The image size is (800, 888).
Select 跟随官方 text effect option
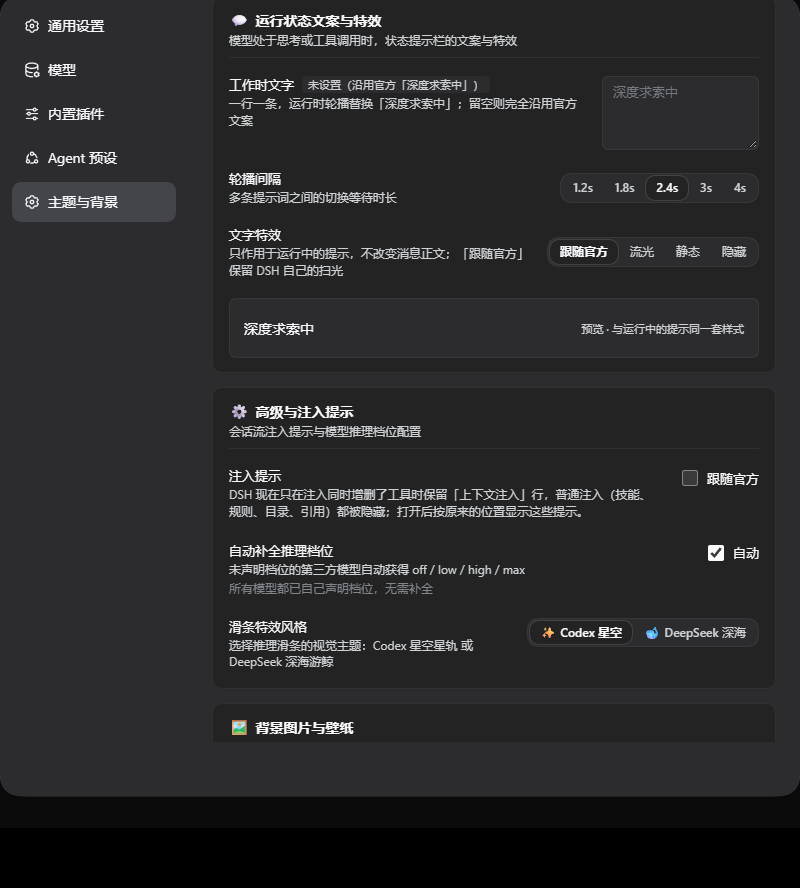pos(584,251)
